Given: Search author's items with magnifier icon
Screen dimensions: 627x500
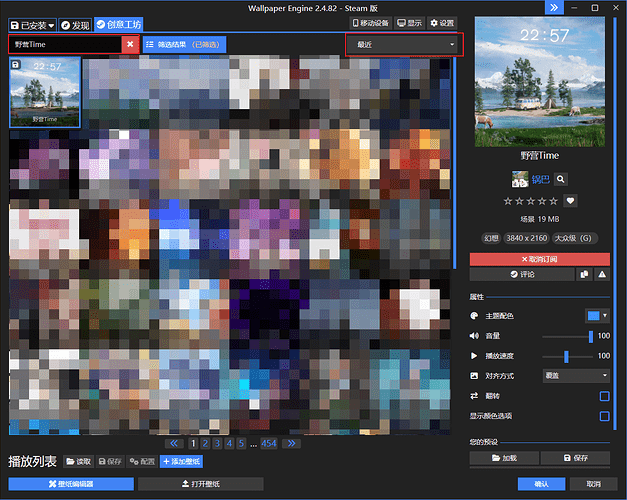Looking at the screenshot, I should [x=561, y=179].
